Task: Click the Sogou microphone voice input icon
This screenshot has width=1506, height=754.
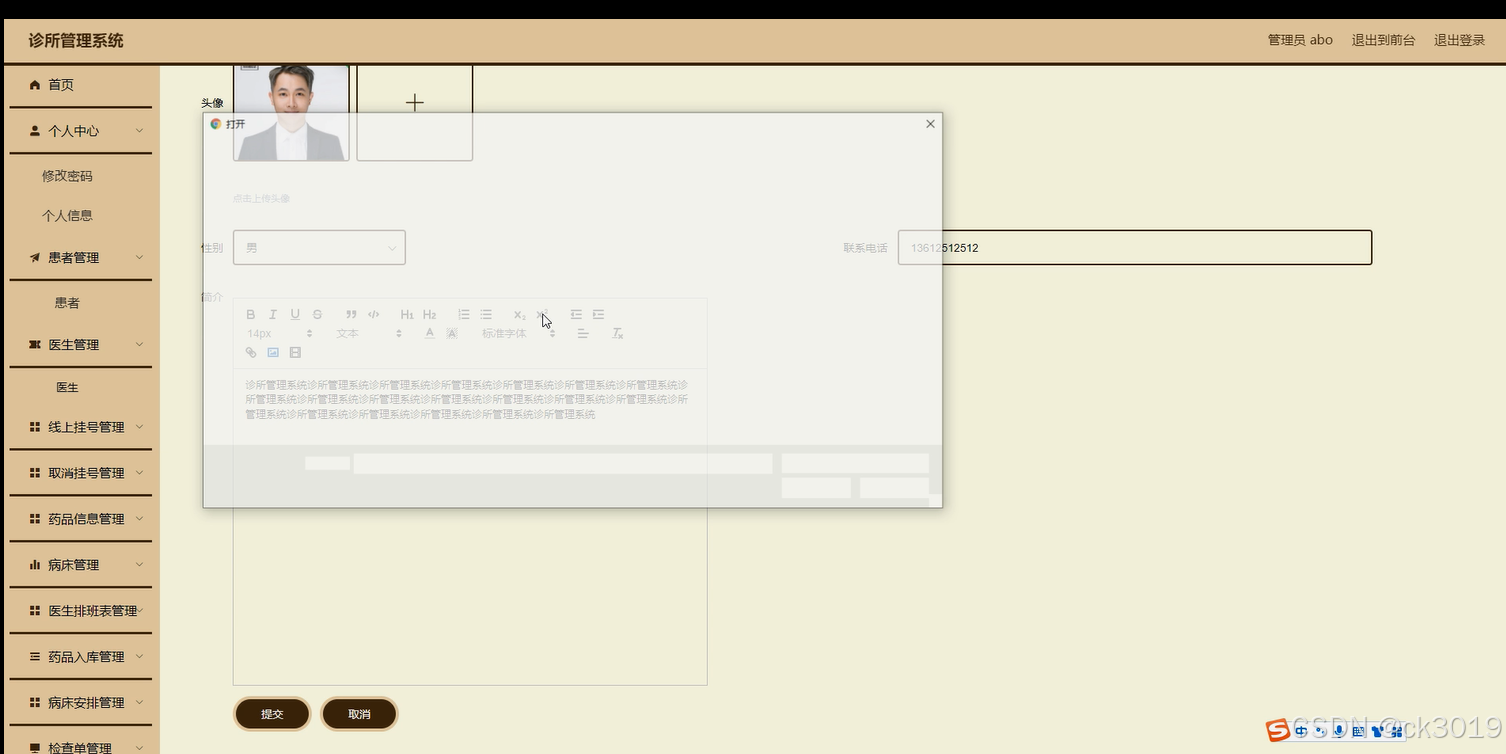Action: (x=1339, y=731)
